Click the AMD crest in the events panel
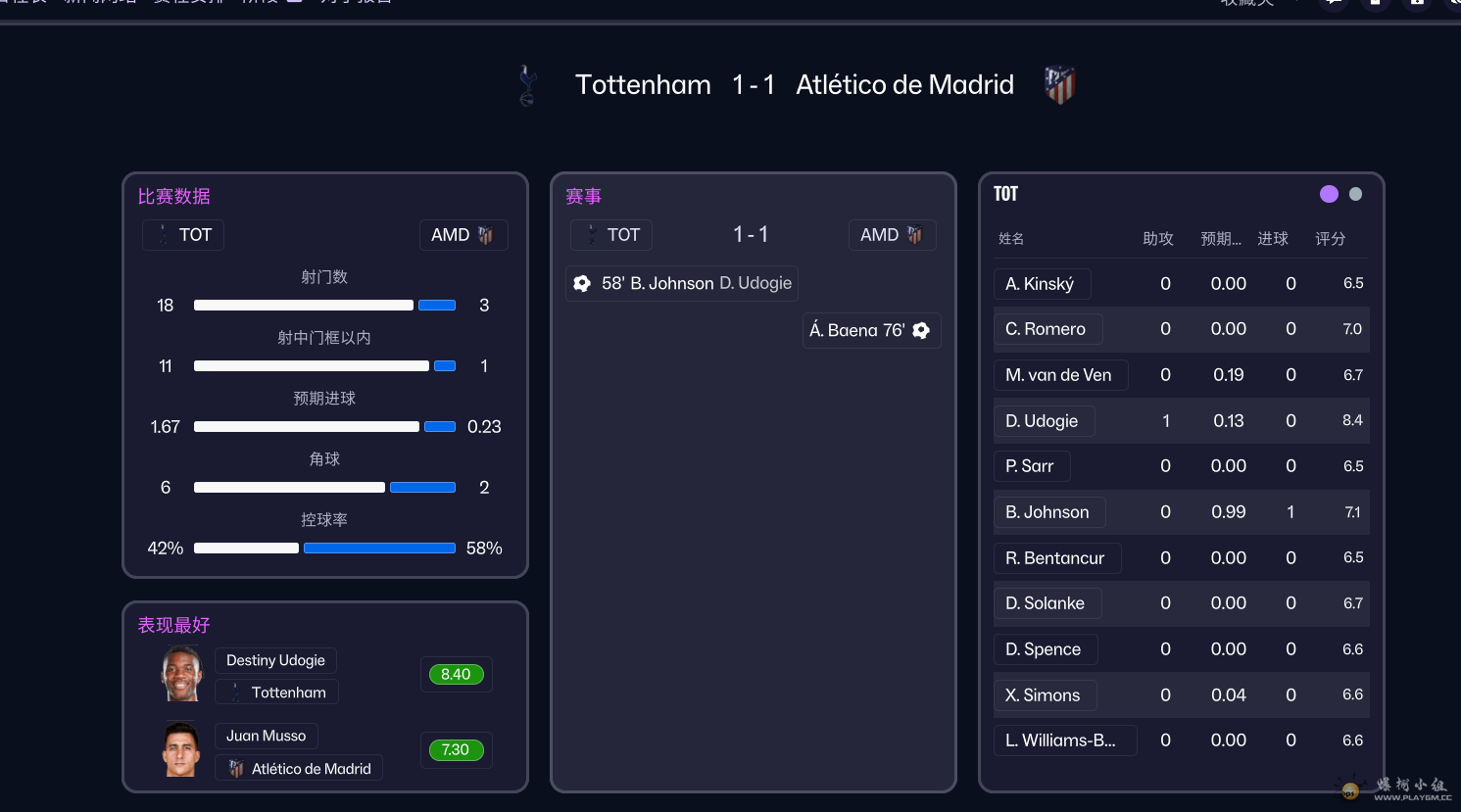The width and height of the screenshot is (1461, 812). point(914,235)
